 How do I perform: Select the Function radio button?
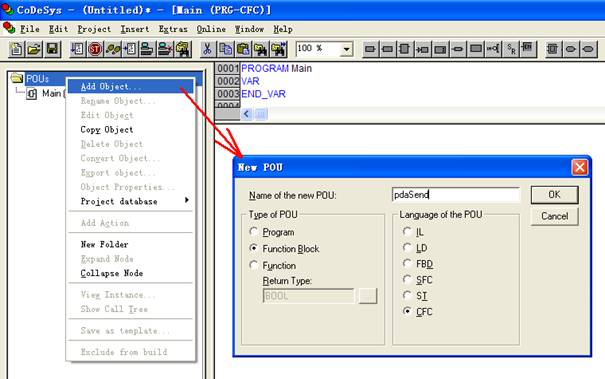(253, 265)
